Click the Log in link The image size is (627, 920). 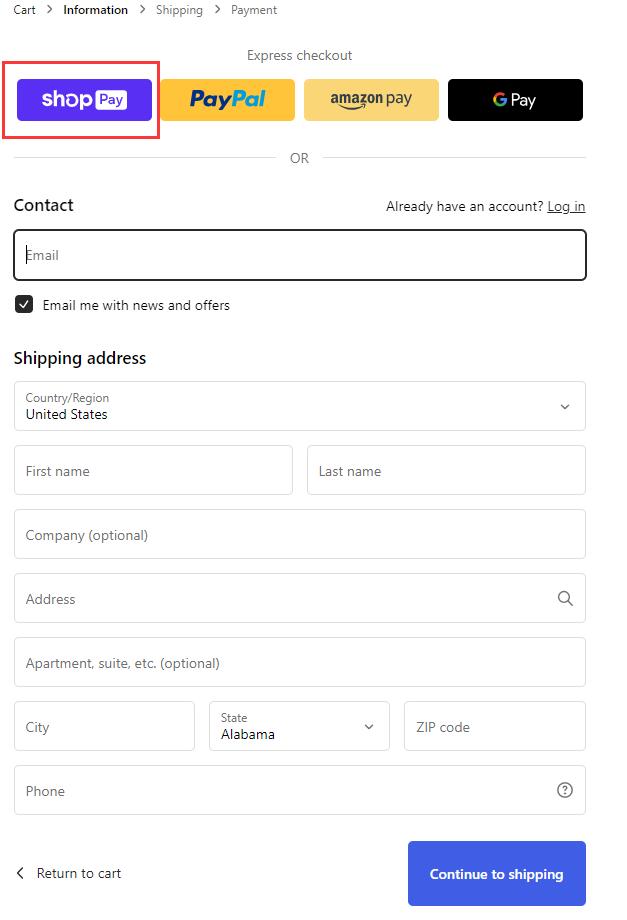[566, 206]
